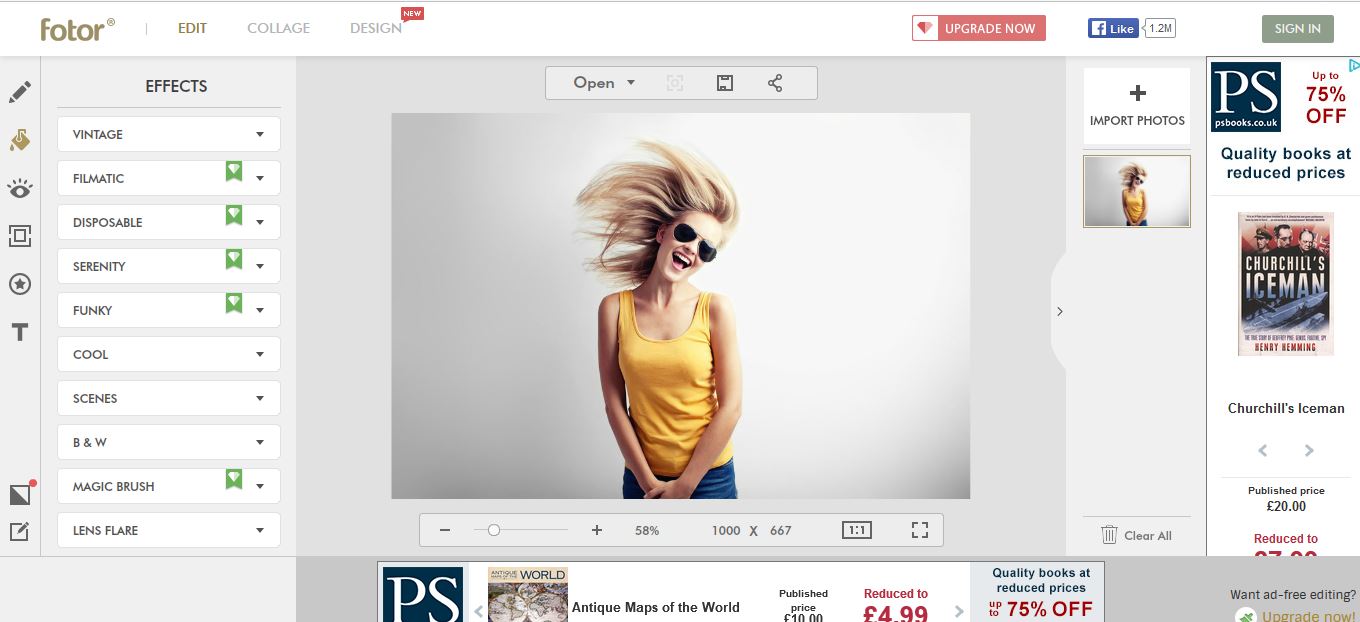Select the woman photo thumbnail on right panel
The height and width of the screenshot is (622, 1360).
click(x=1136, y=191)
